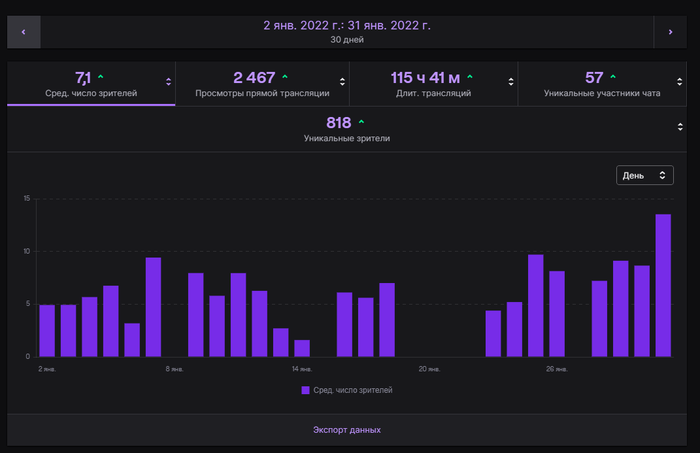Select the Уникальные зрители panel
Viewport: 700px width, 453px height.
click(347, 129)
